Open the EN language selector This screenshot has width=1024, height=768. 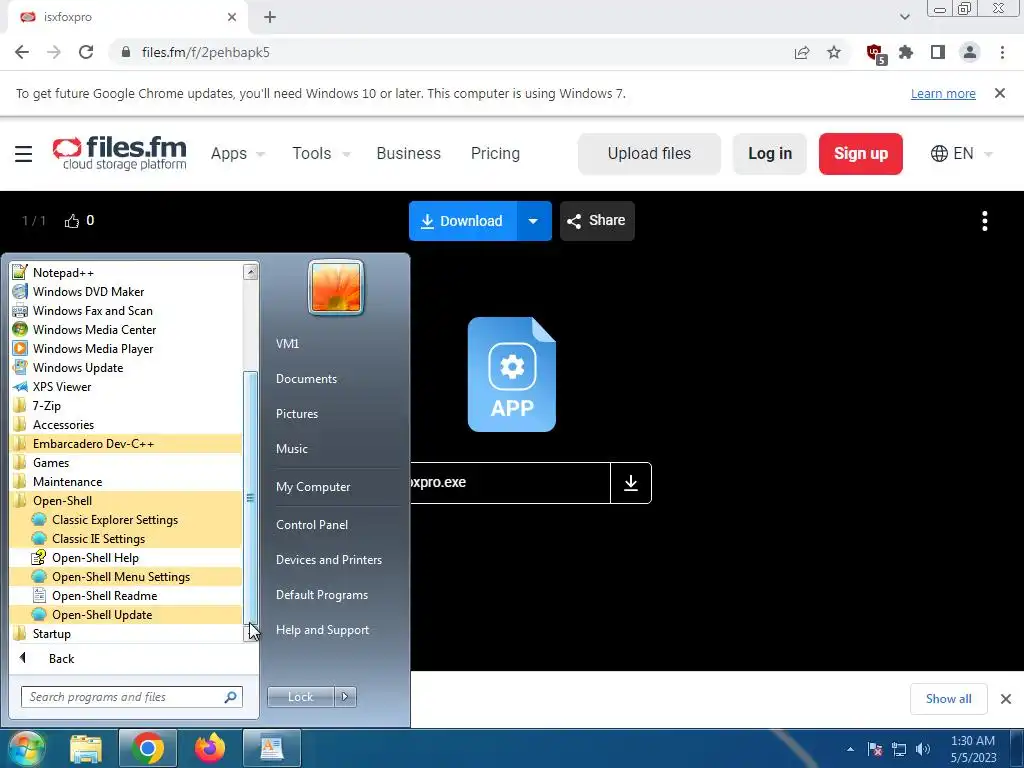coord(961,153)
